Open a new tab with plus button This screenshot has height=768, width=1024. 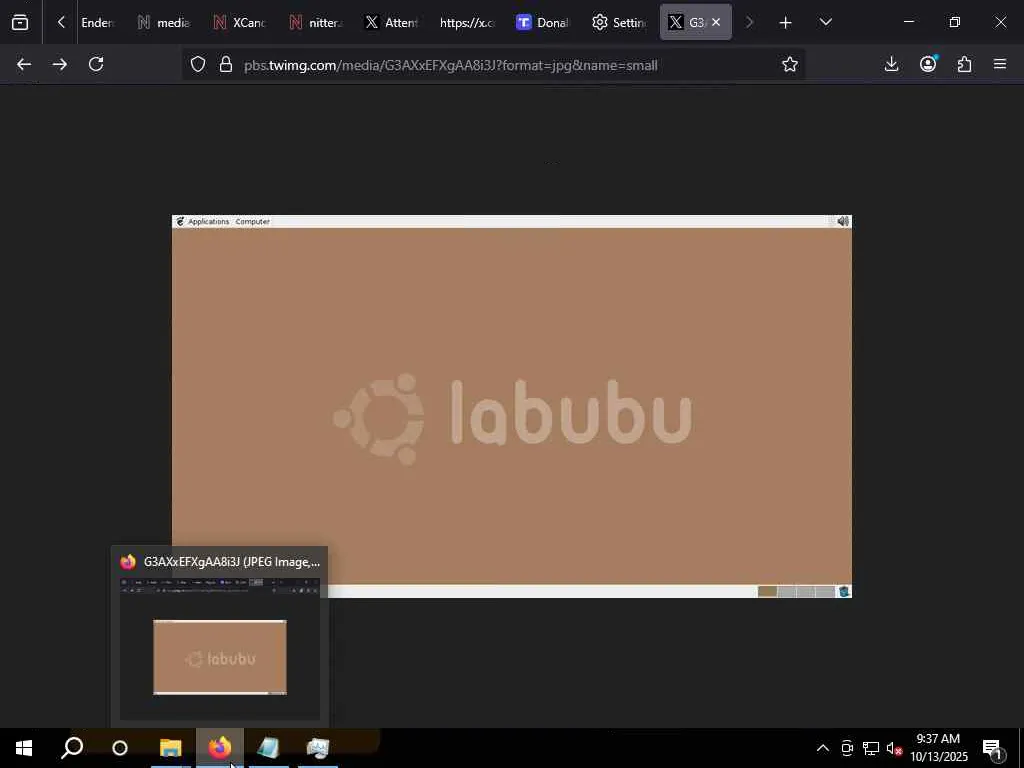pos(786,23)
